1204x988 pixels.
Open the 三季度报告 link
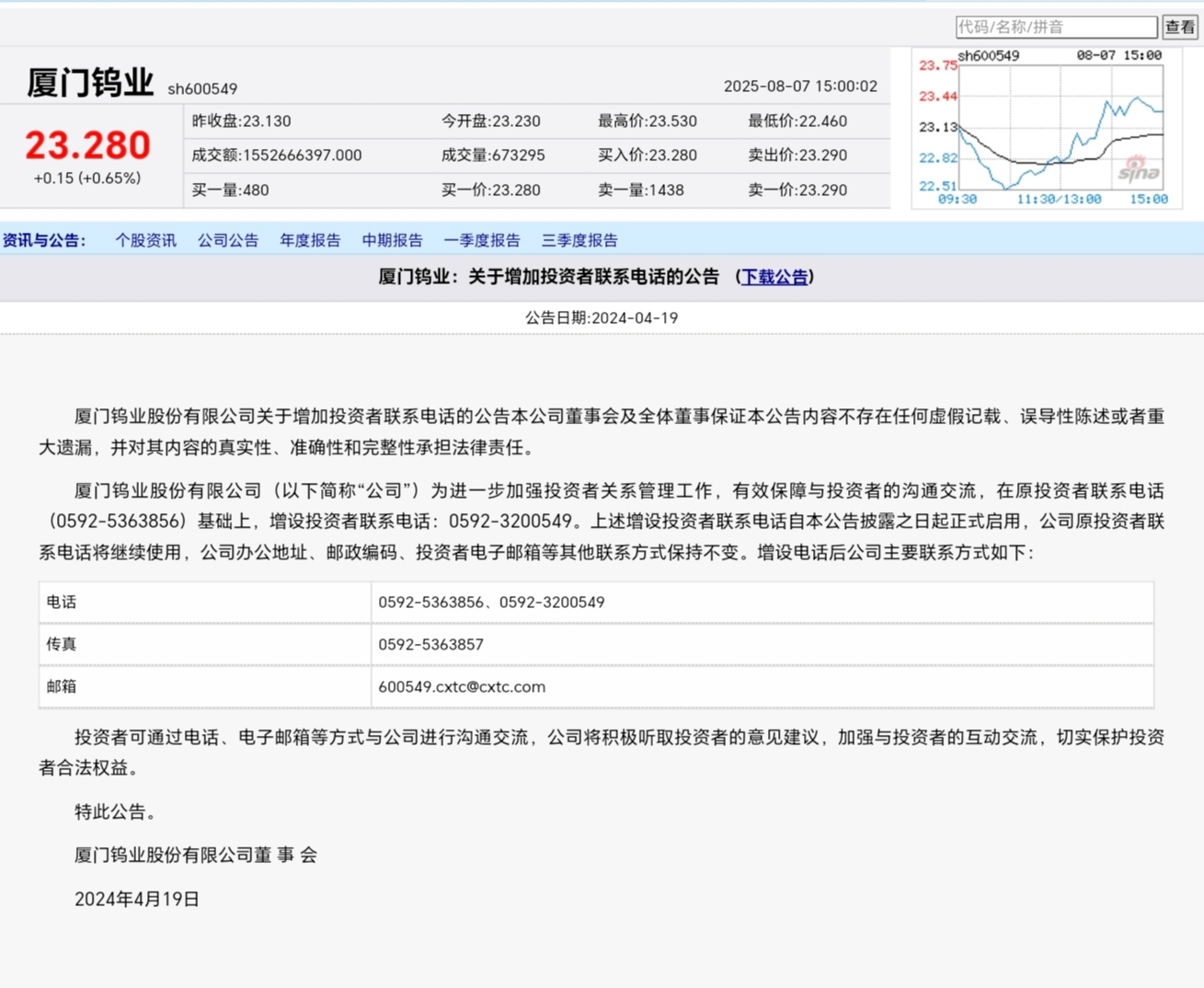pyautogui.click(x=579, y=240)
